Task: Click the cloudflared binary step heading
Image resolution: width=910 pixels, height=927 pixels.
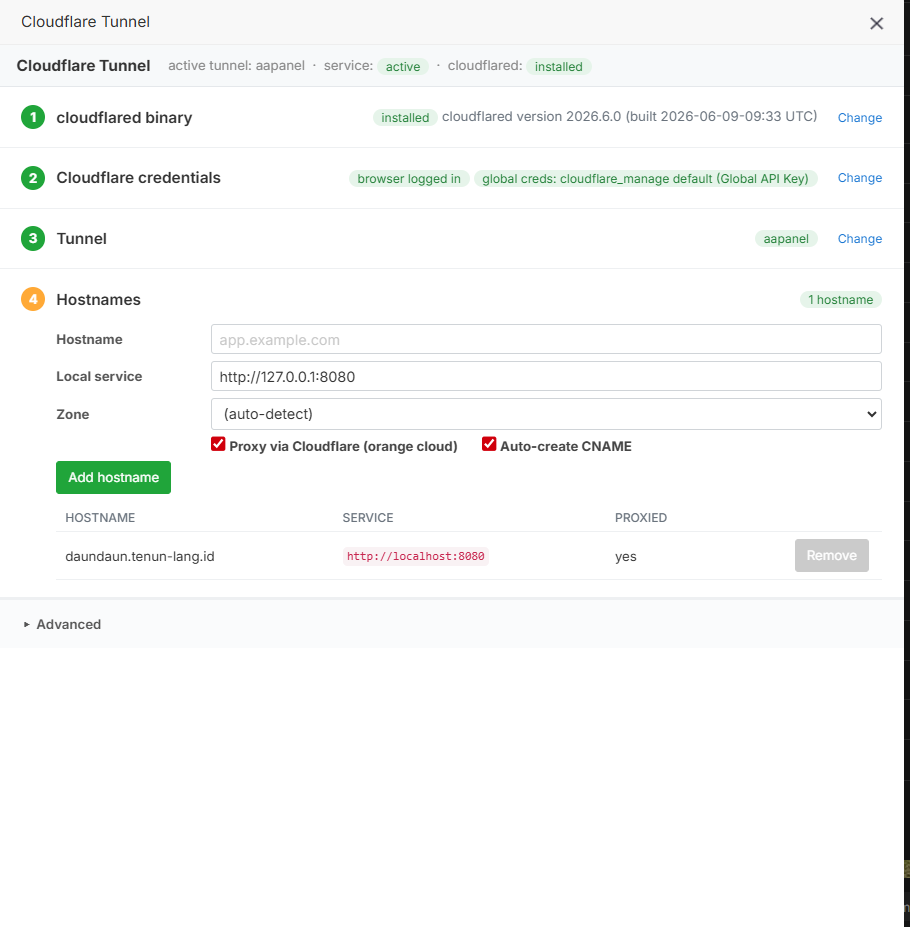Action: 124,118
